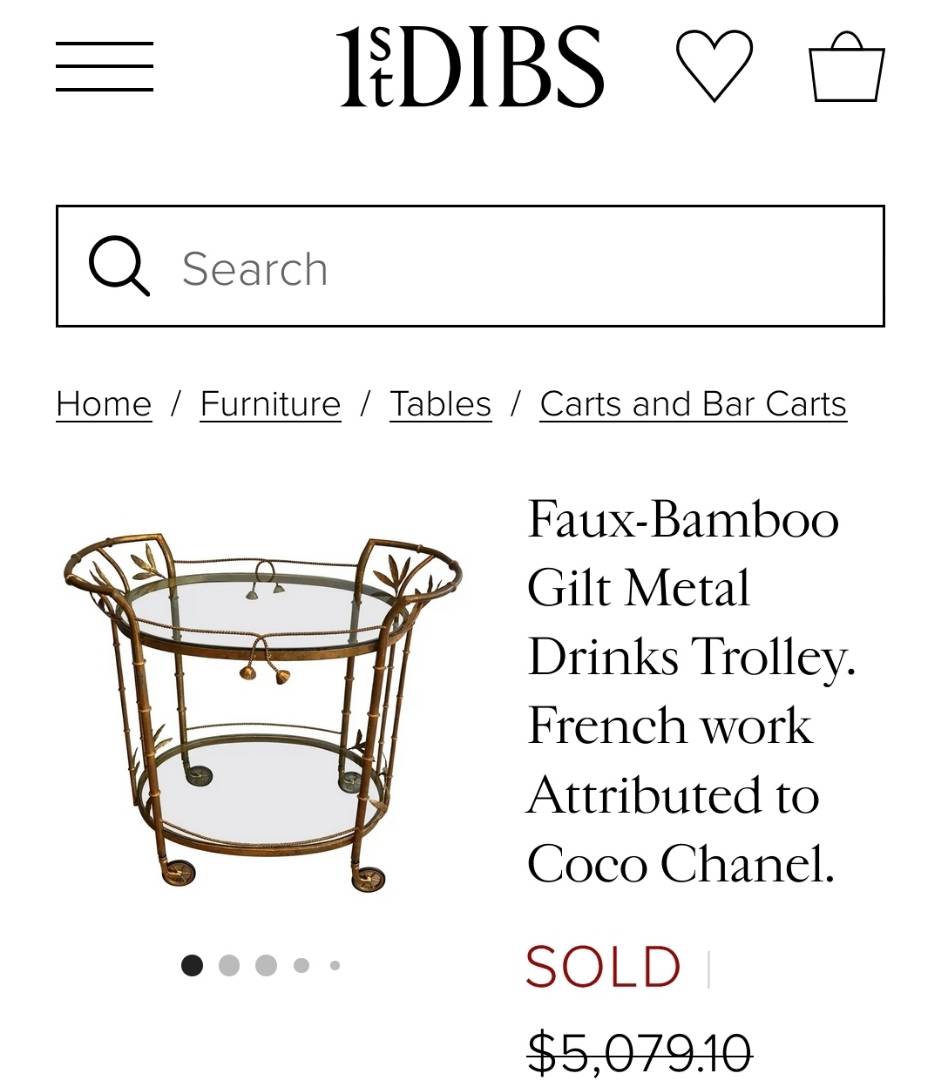
Task: Jump to the third carousel dot
Action: click(266, 965)
